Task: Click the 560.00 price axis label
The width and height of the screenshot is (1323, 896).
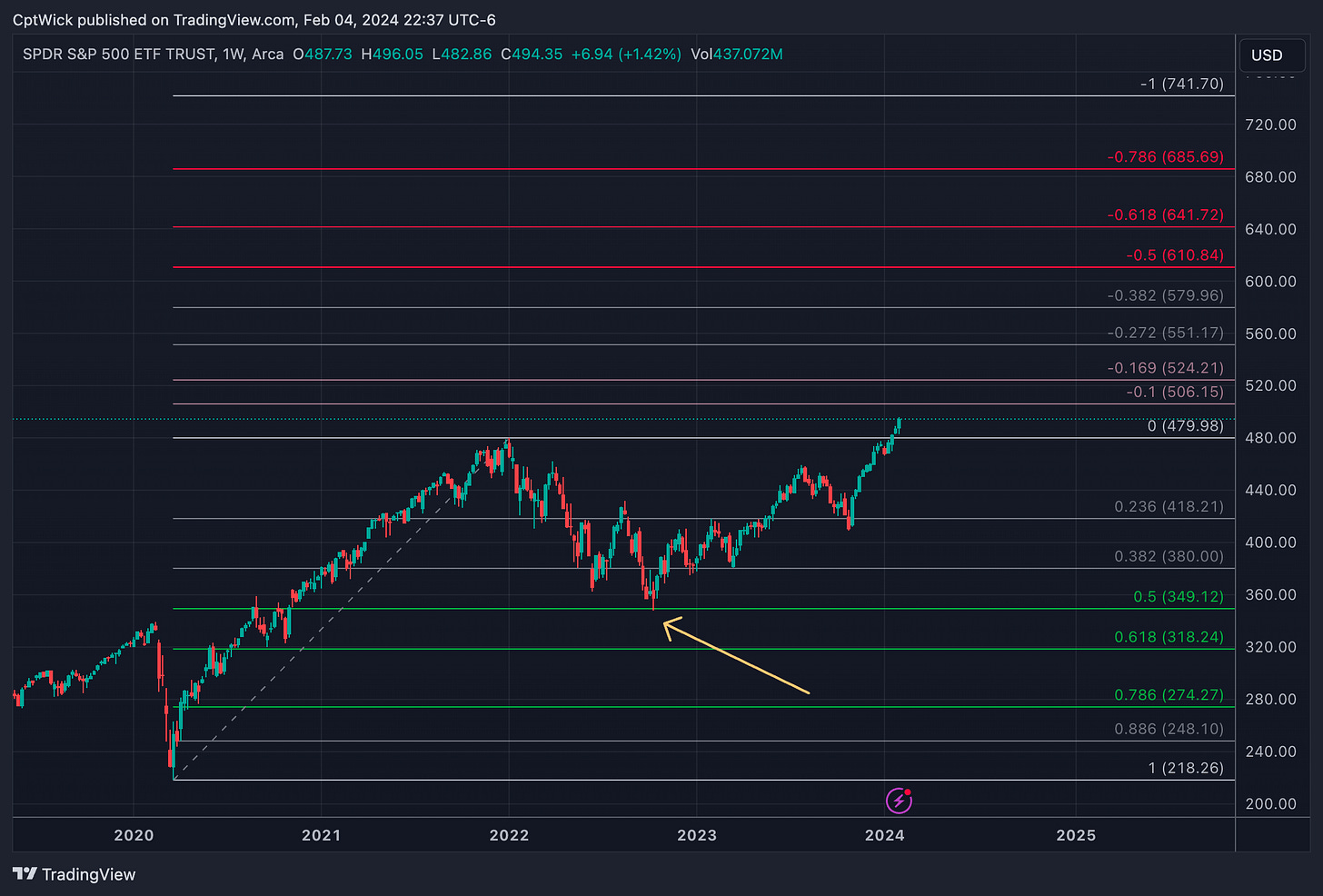Action: click(1270, 334)
